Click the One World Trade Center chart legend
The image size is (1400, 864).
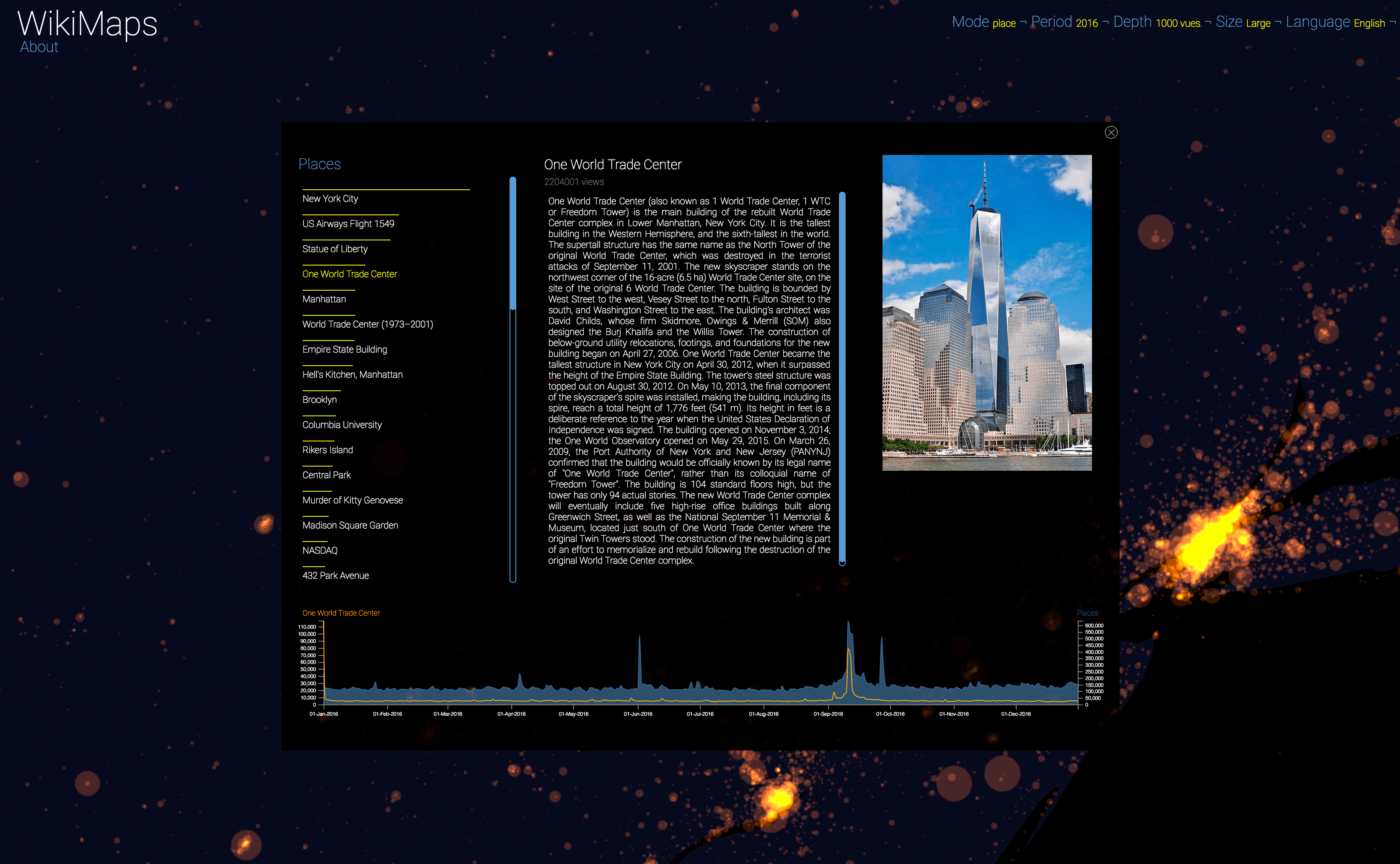(341, 613)
